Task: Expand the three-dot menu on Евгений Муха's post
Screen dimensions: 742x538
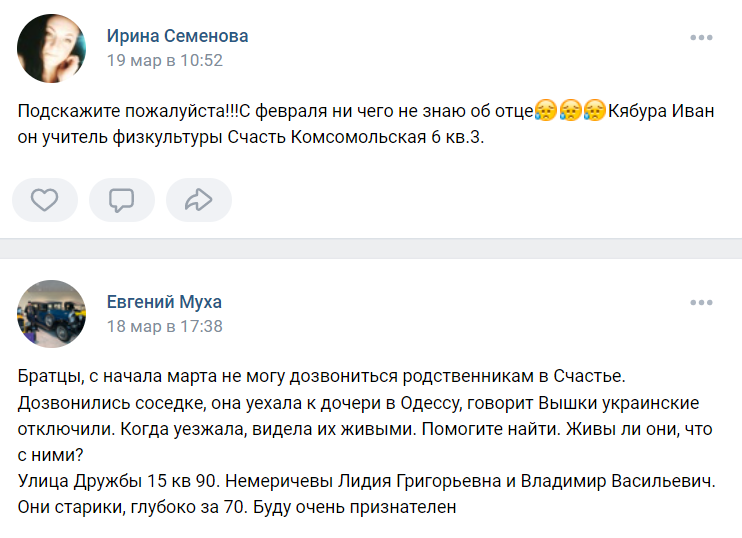Action: pyautogui.click(x=701, y=303)
